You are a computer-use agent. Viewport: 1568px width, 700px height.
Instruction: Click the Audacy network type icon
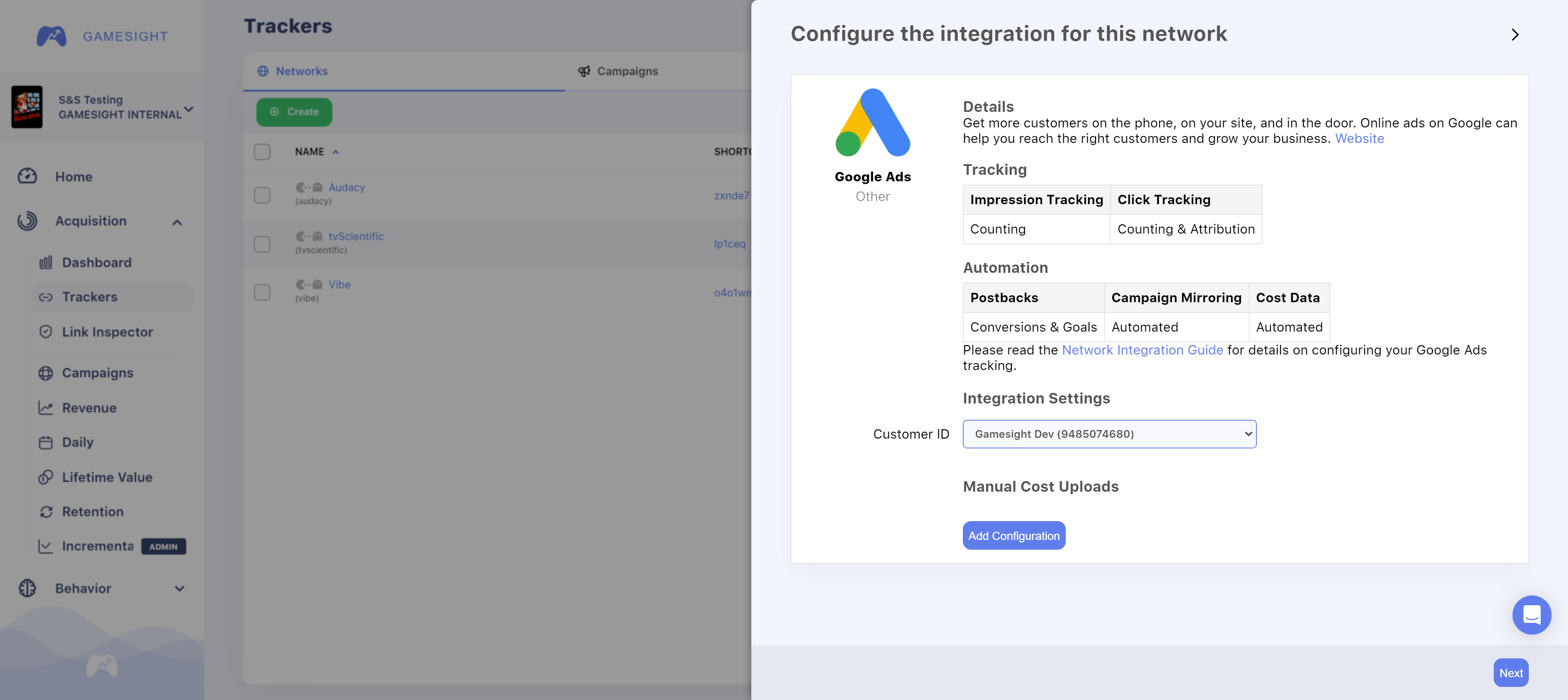(309, 187)
